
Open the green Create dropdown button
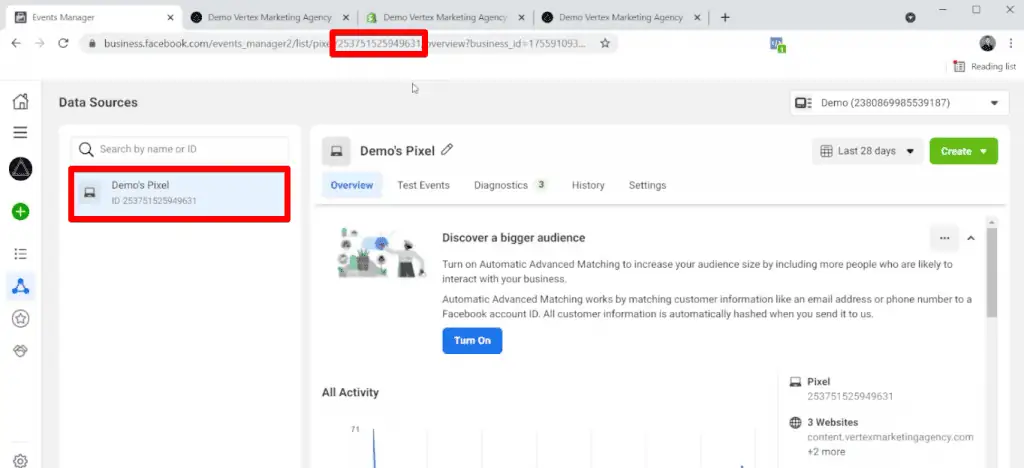(963, 151)
